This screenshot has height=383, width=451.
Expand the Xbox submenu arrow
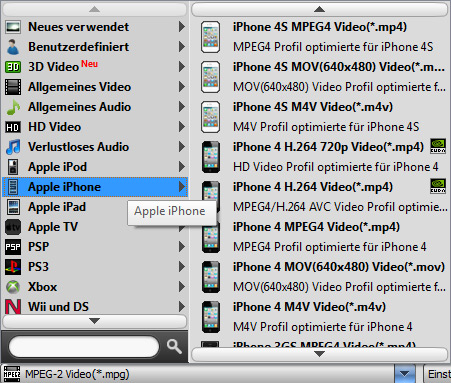pos(182,287)
